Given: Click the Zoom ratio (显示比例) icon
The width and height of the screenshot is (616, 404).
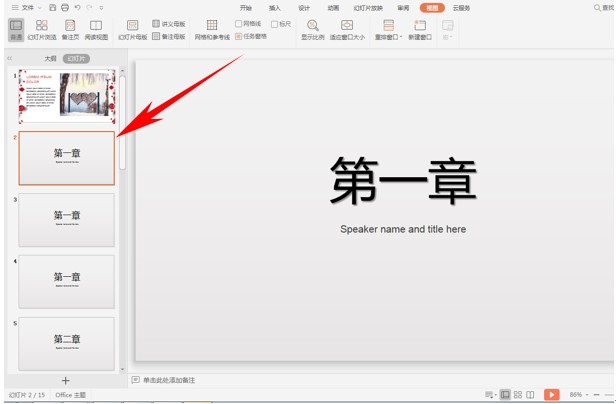Looking at the screenshot, I should (313, 29).
